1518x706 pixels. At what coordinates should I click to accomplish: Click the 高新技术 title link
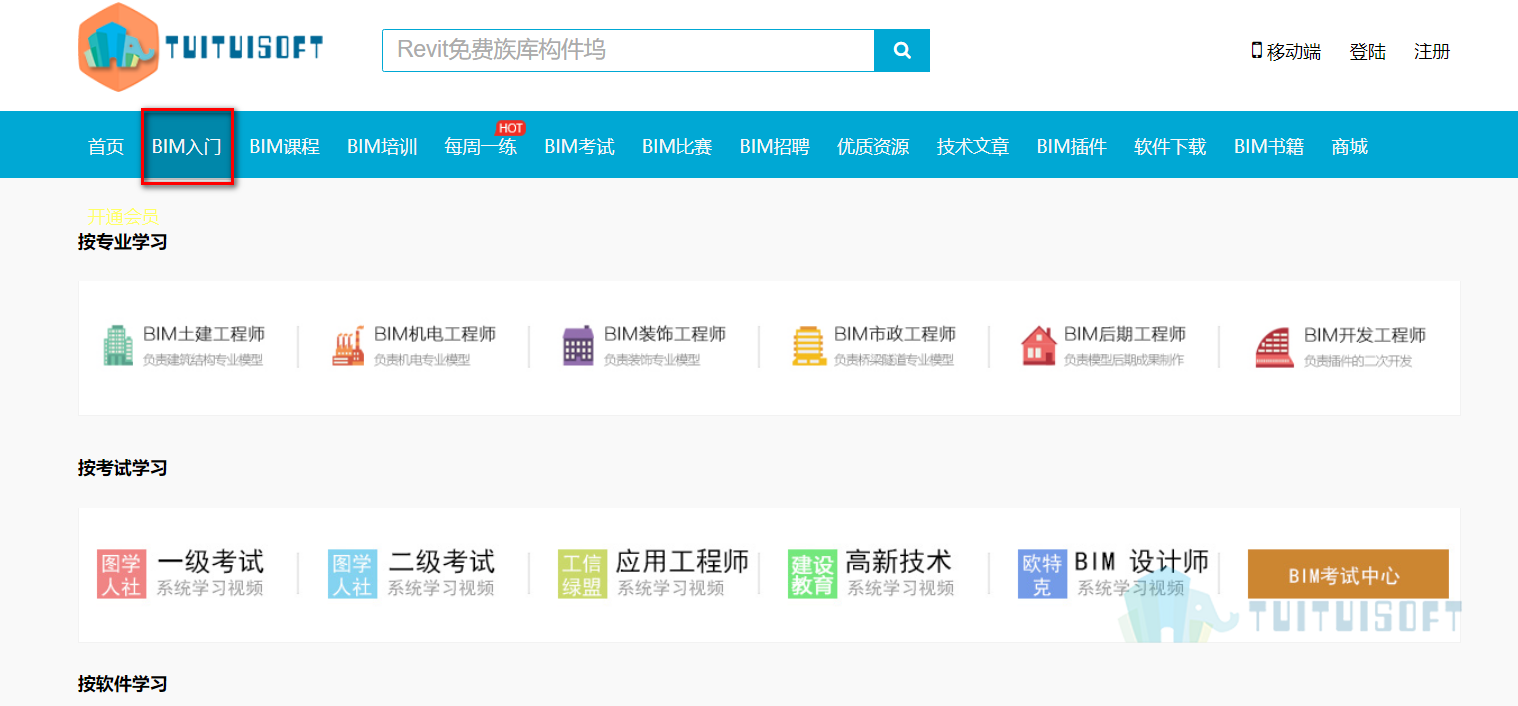(x=899, y=562)
